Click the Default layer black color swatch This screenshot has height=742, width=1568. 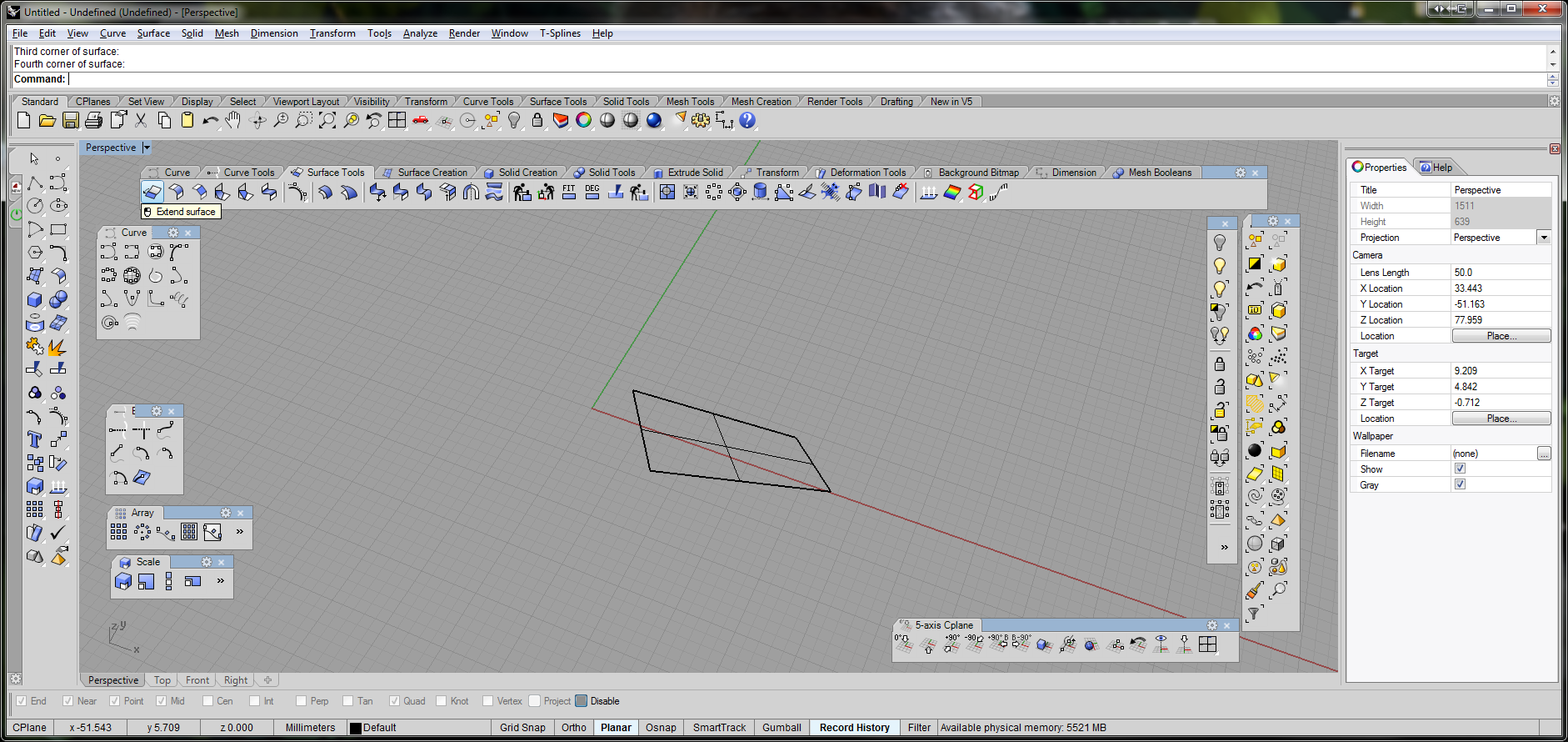(x=356, y=728)
